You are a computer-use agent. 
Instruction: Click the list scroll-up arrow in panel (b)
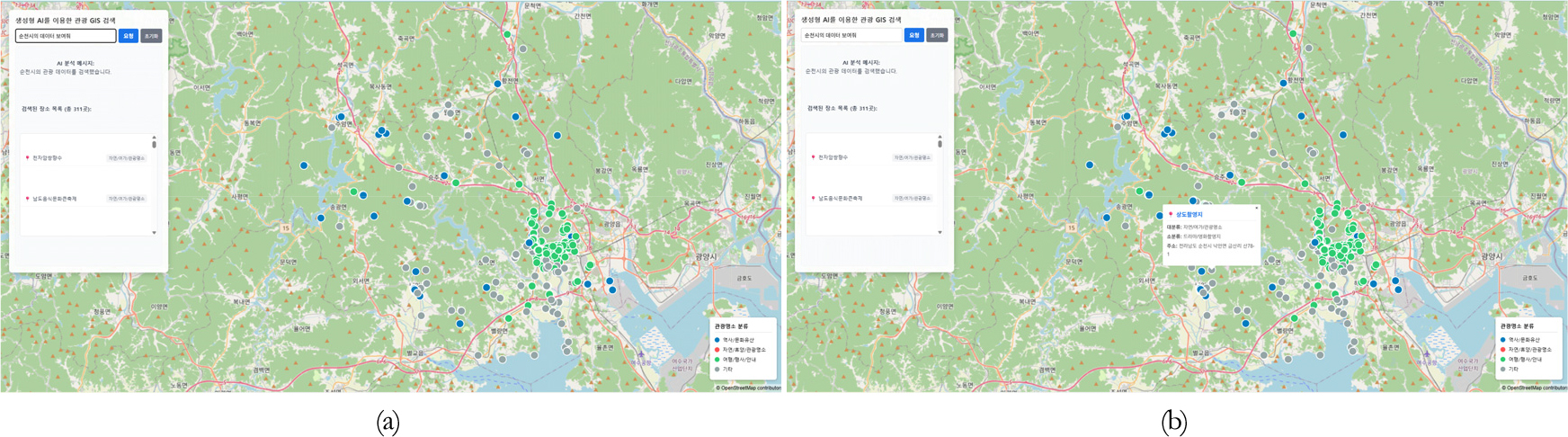940,137
